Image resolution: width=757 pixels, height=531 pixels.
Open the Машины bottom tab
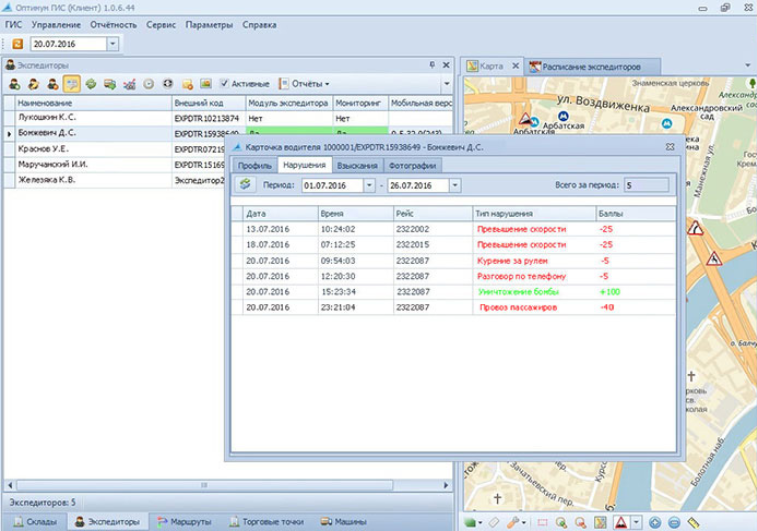click(344, 522)
